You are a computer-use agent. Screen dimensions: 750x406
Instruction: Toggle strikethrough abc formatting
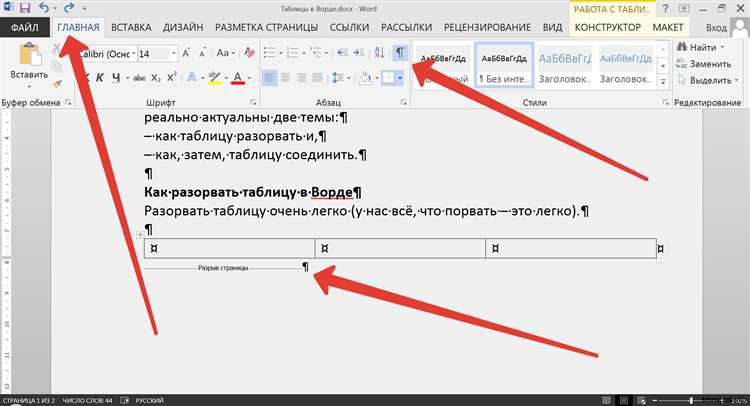tap(139, 78)
